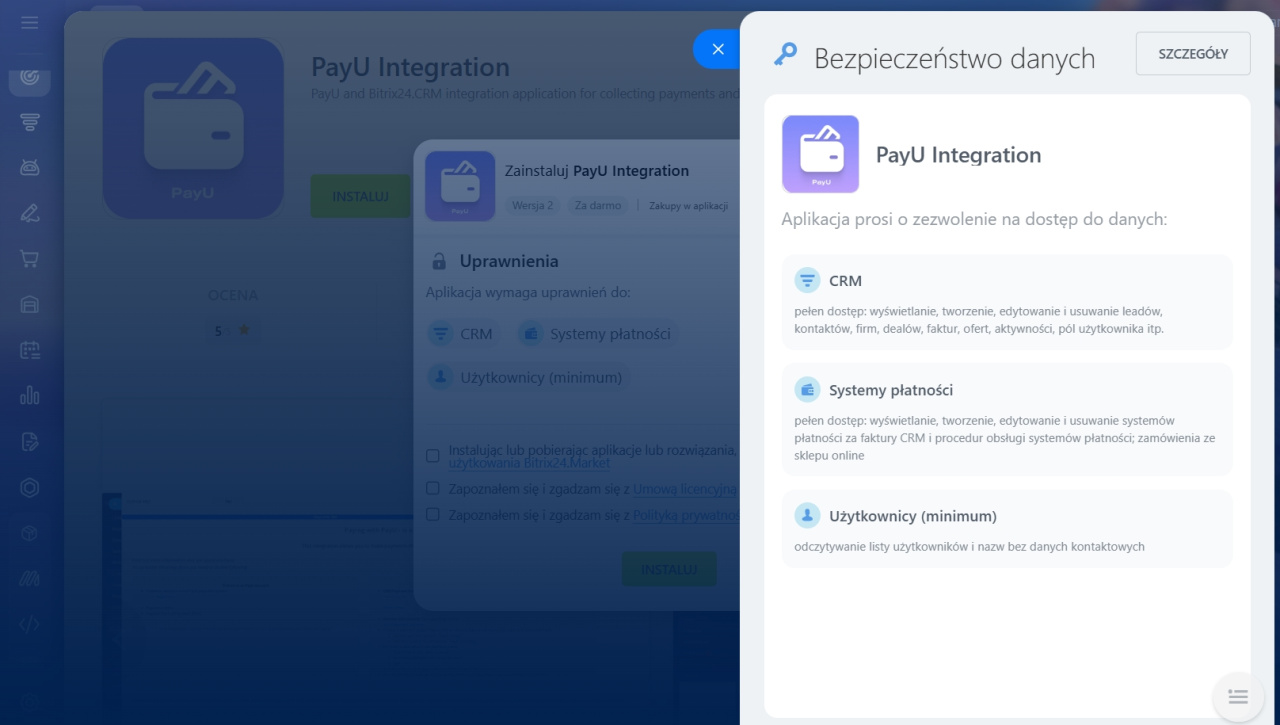Click the green INSTALUJ button on app page
Image resolution: width=1280 pixels, height=725 pixels.
point(360,197)
